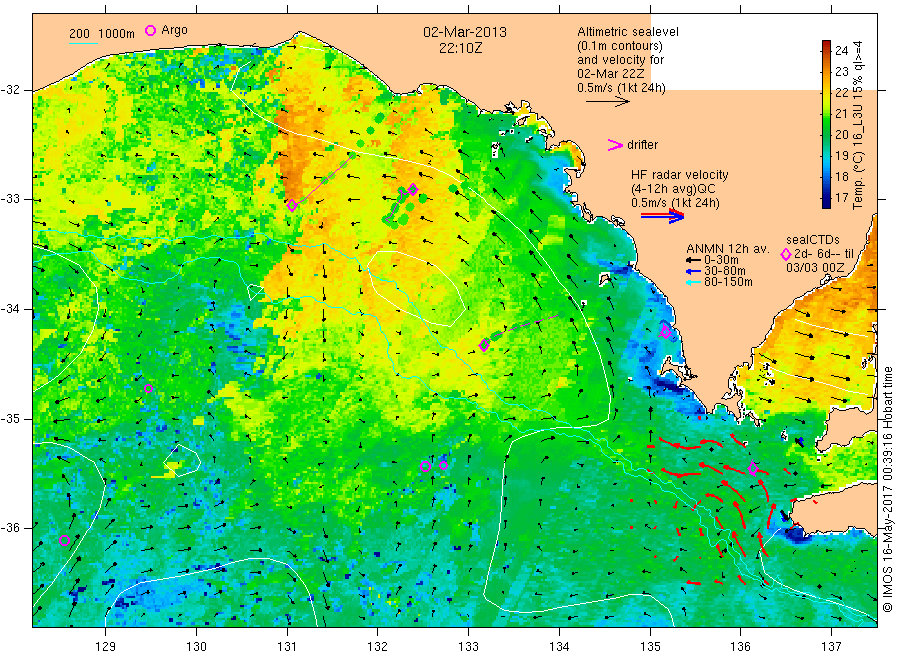The height and width of the screenshot is (660, 900).
Task: Click the blue 30-80m ANMN arrow symbol
Action: tap(693, 271)
